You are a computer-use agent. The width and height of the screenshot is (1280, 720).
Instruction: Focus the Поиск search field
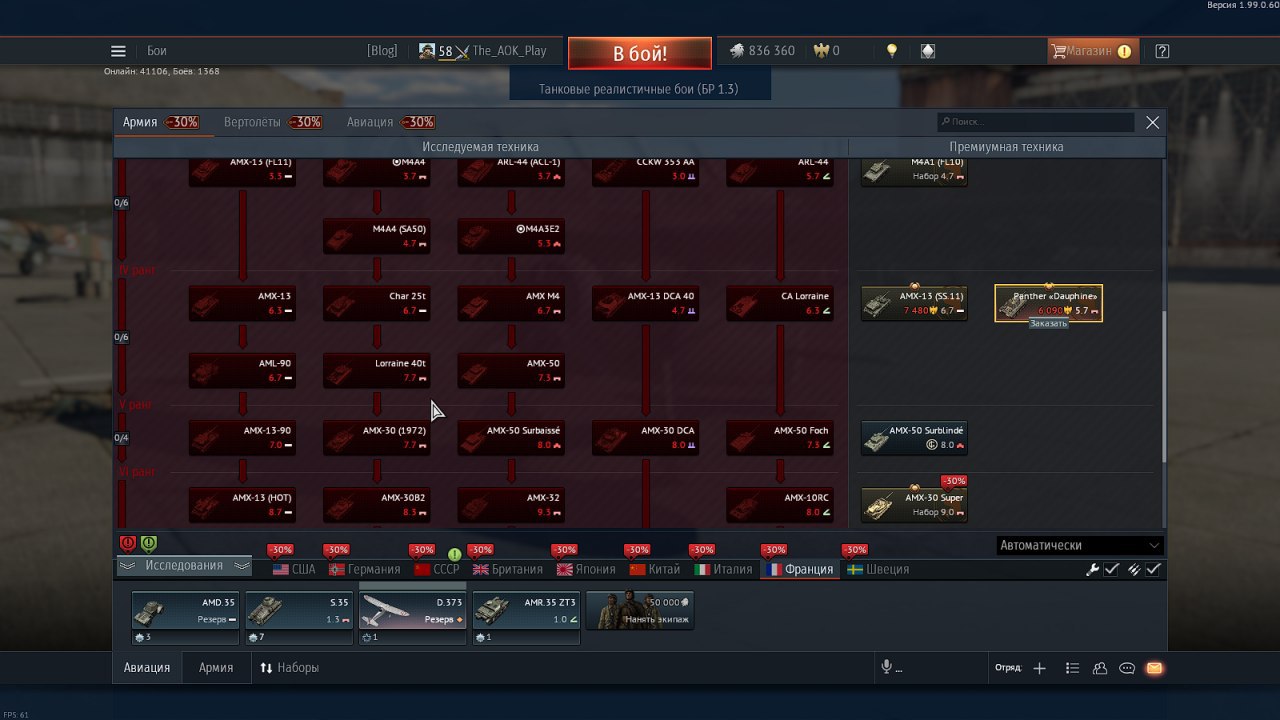tap(1036, 122)
